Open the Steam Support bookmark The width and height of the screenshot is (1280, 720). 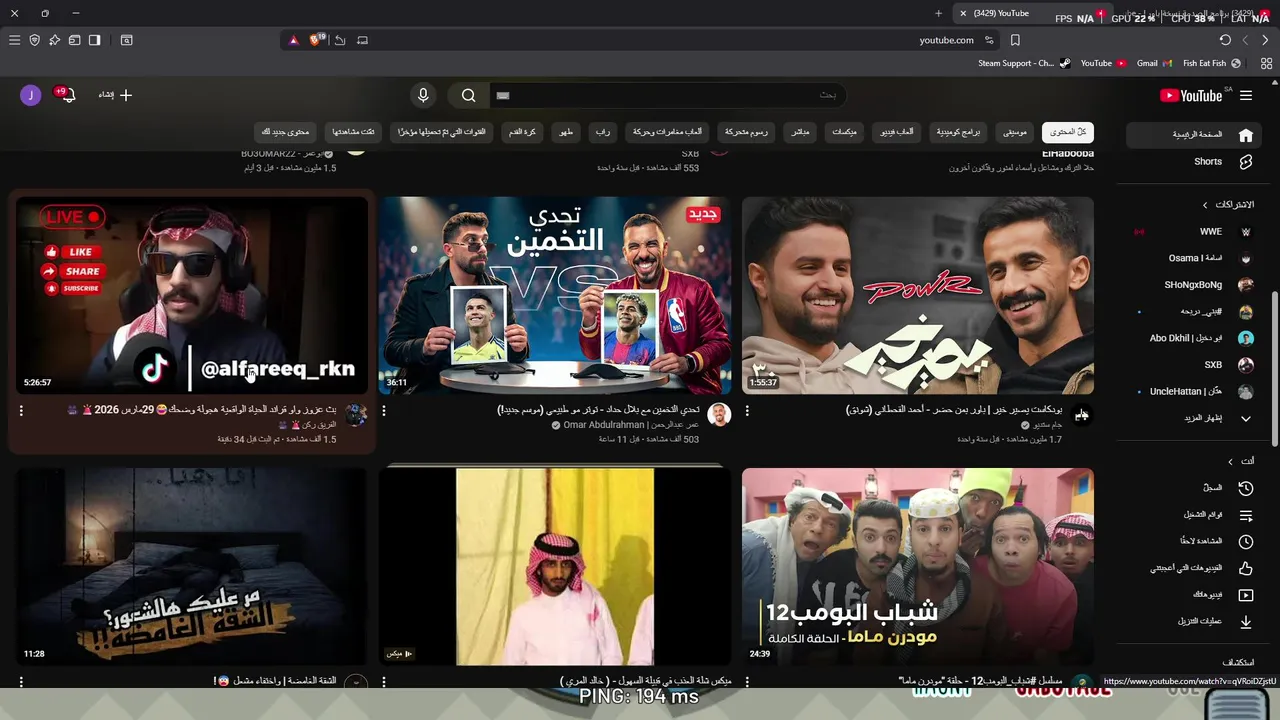pyautogui.click(x=1024, y=63)
